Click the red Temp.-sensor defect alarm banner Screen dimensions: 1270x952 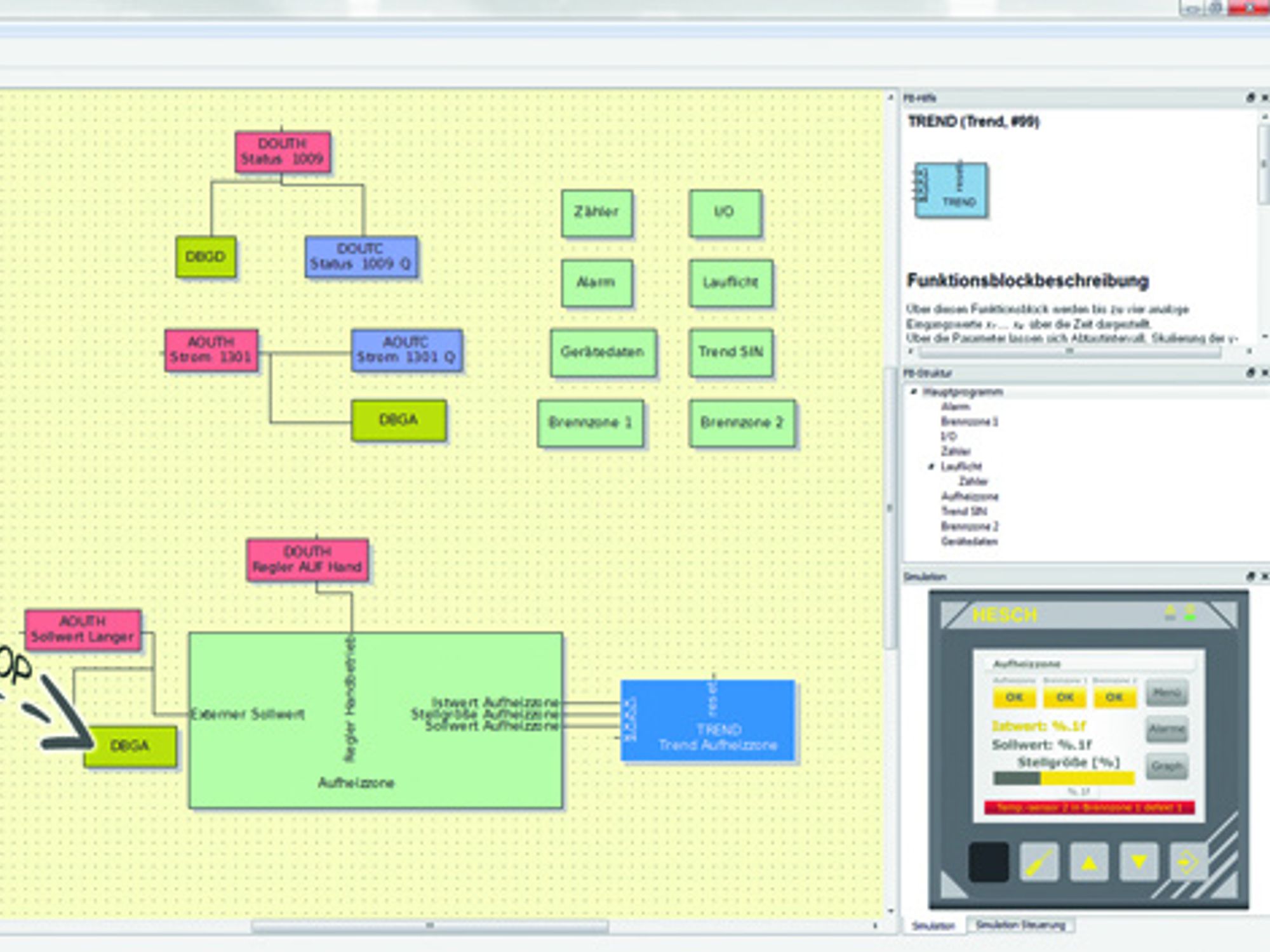click(1089, 808)
